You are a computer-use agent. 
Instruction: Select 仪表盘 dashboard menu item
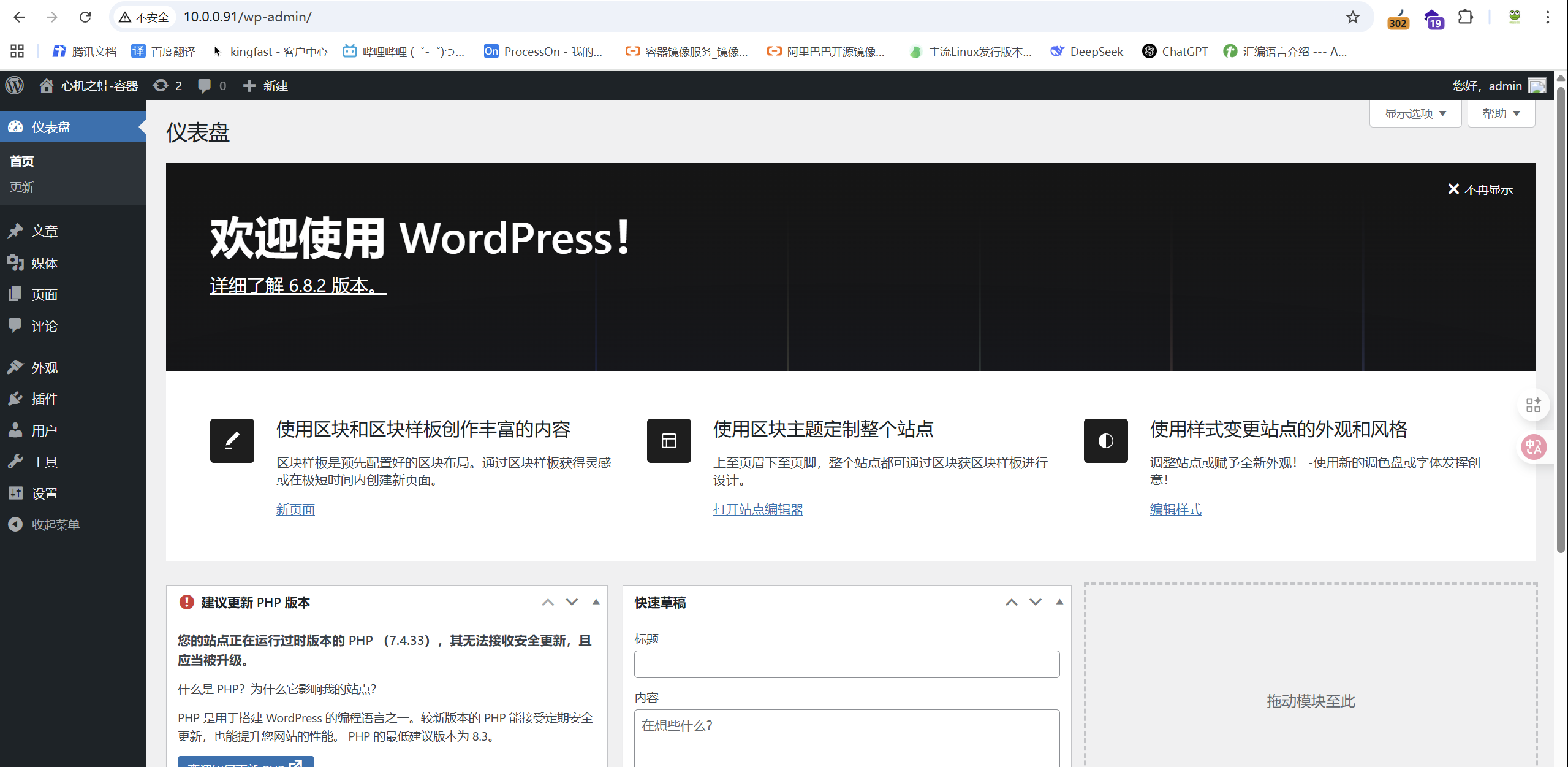click(73, 127)
